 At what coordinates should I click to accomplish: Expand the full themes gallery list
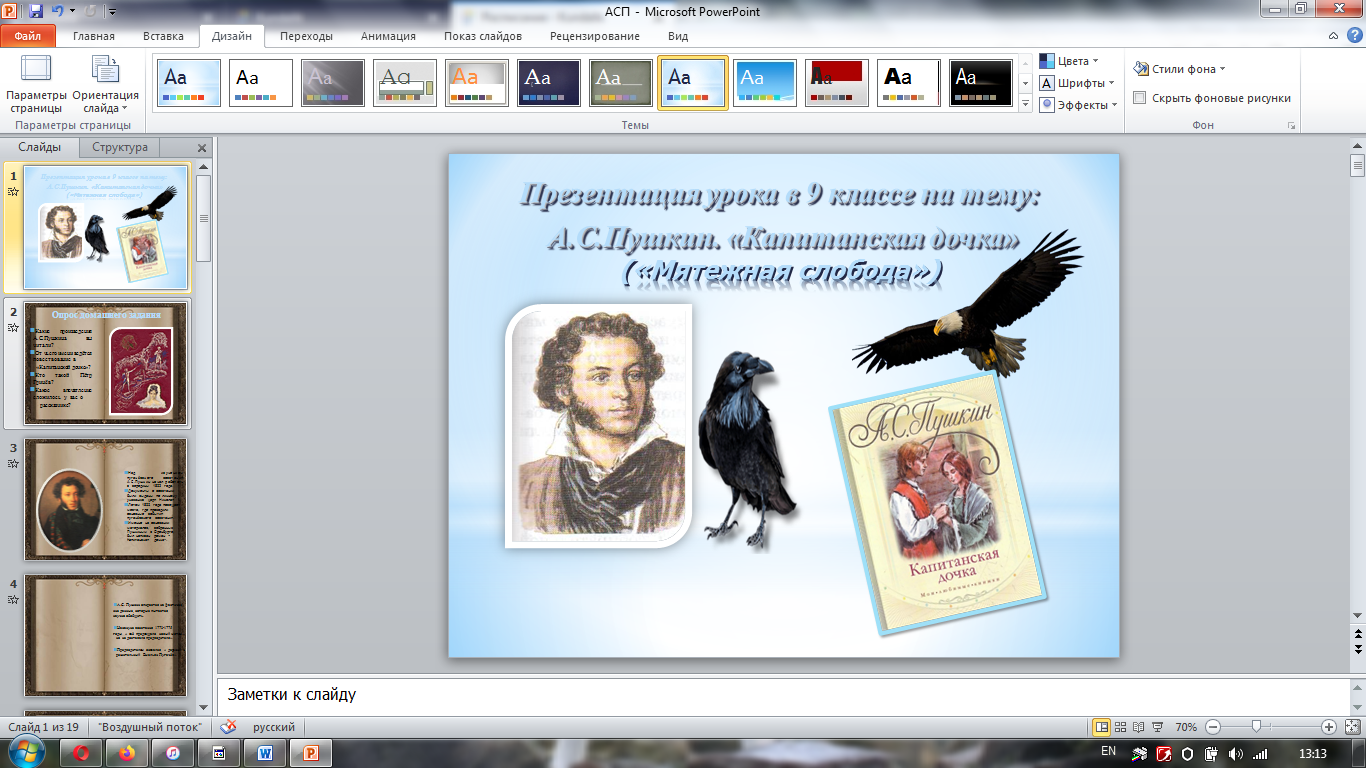(1025, 103)
